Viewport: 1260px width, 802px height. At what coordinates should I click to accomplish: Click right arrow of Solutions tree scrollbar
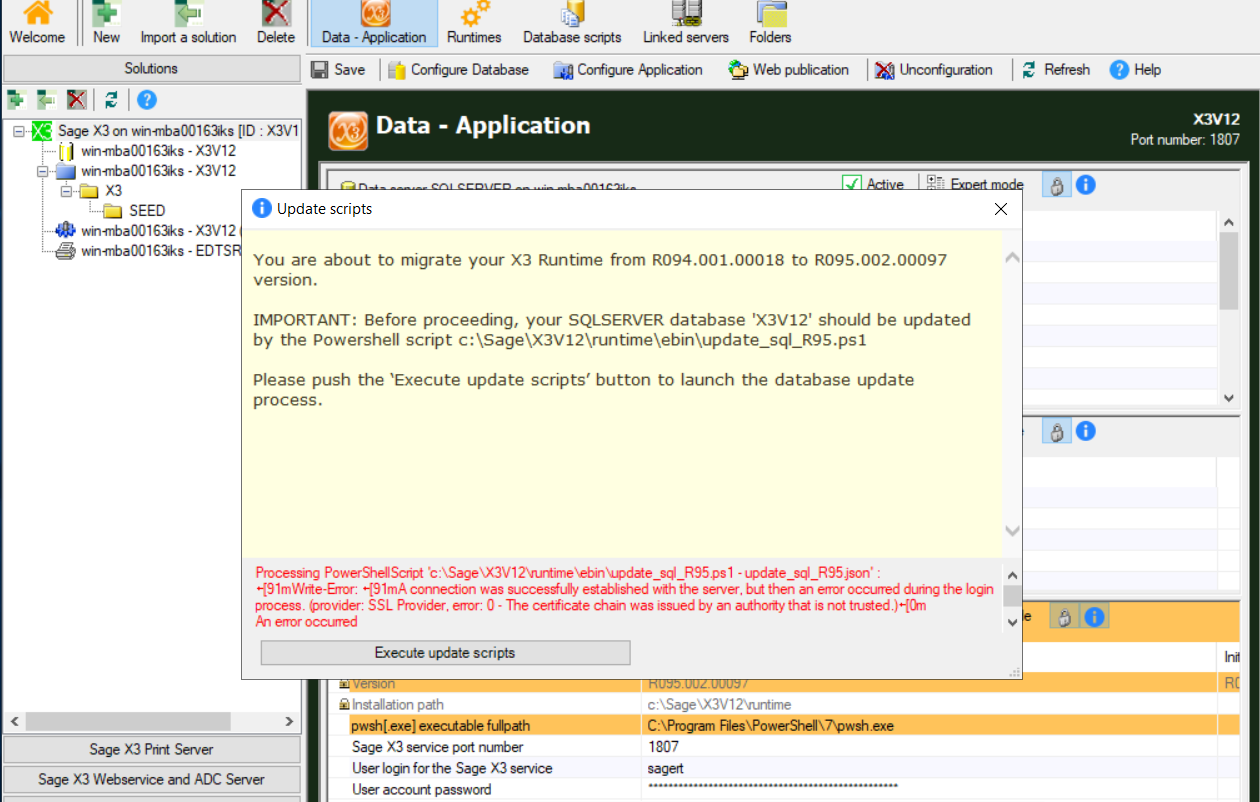tap(289, 721)
